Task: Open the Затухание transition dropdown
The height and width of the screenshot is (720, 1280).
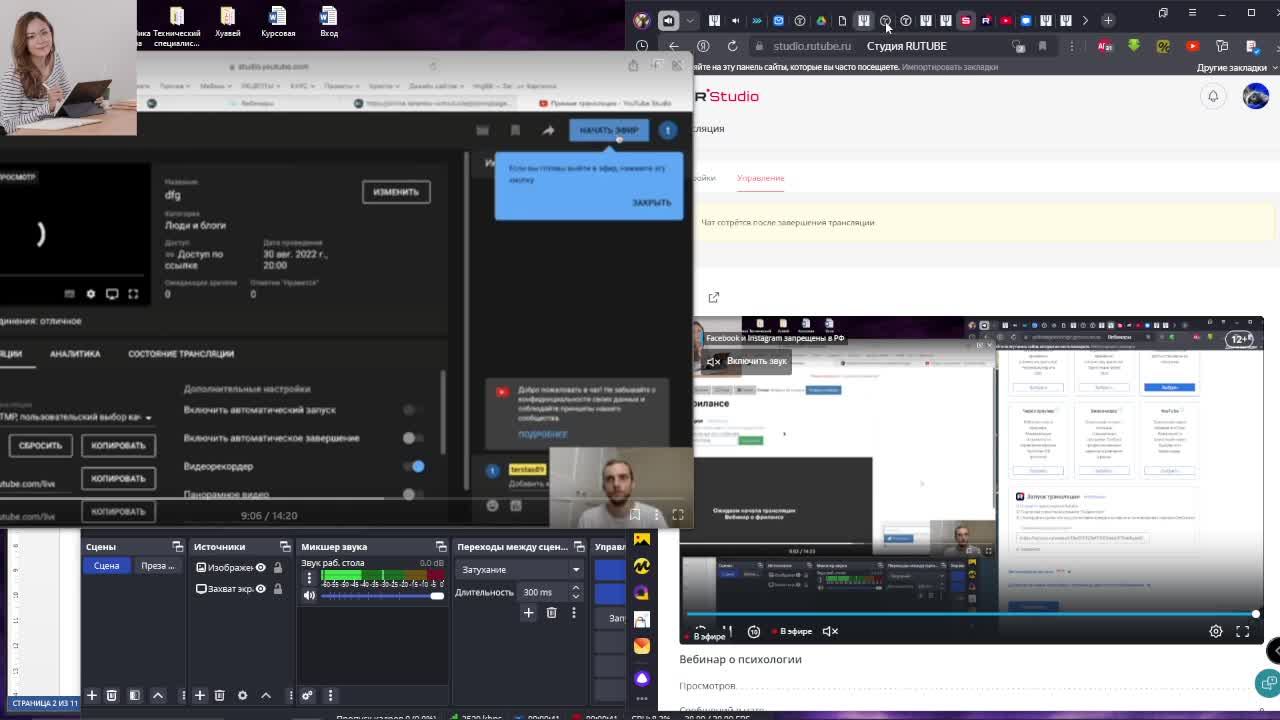Action: coord(520,569)
